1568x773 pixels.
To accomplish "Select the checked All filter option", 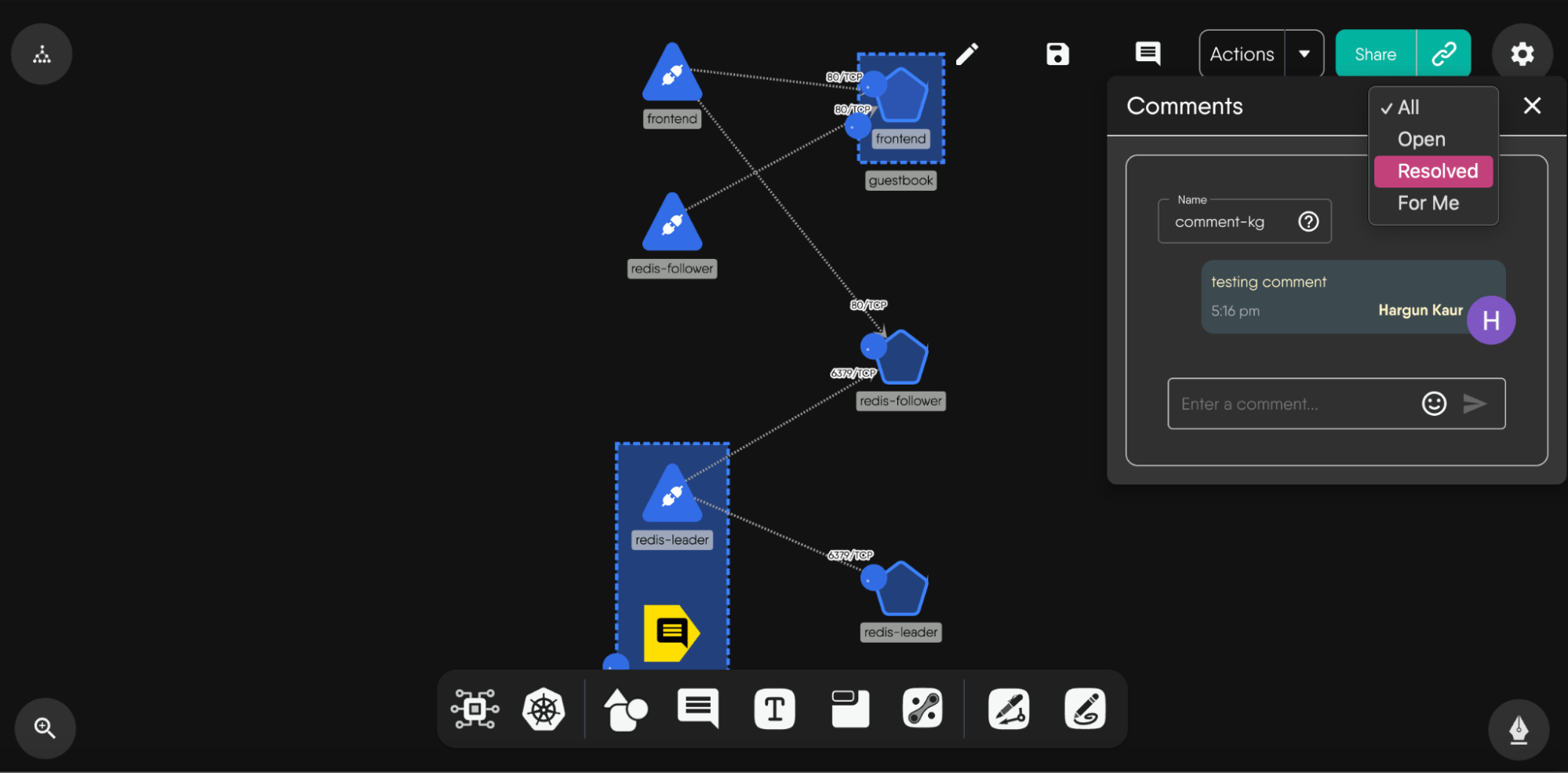I will pos(1408,108).
